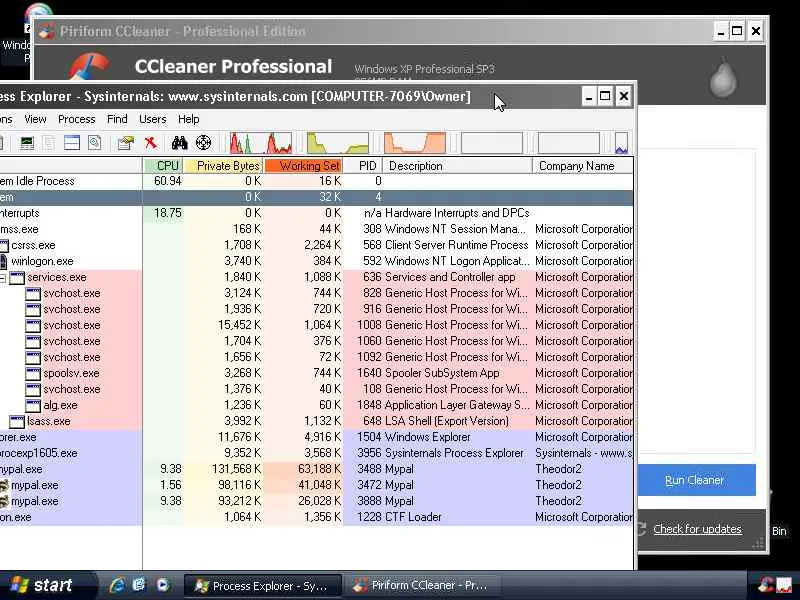Open the Help menu
This screenshot has width=800, height=600.
pyautogui.click(x=189, y=119)
